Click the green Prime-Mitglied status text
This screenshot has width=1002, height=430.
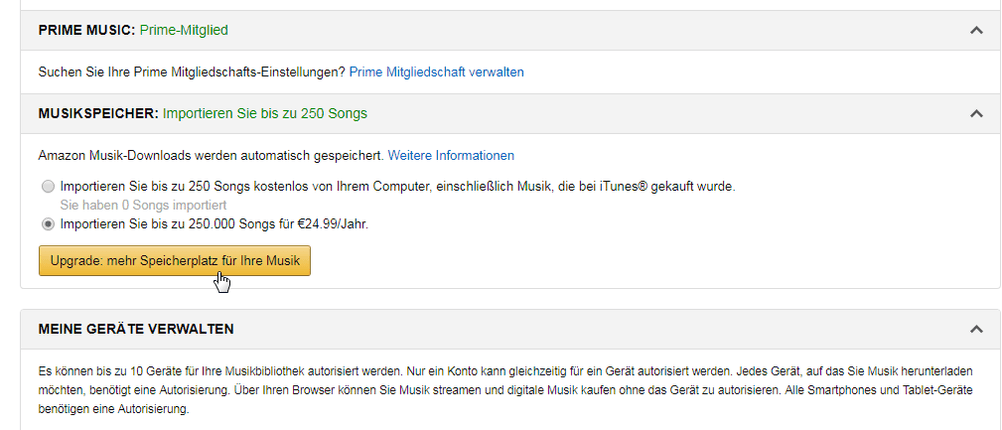tap(183, 30)
